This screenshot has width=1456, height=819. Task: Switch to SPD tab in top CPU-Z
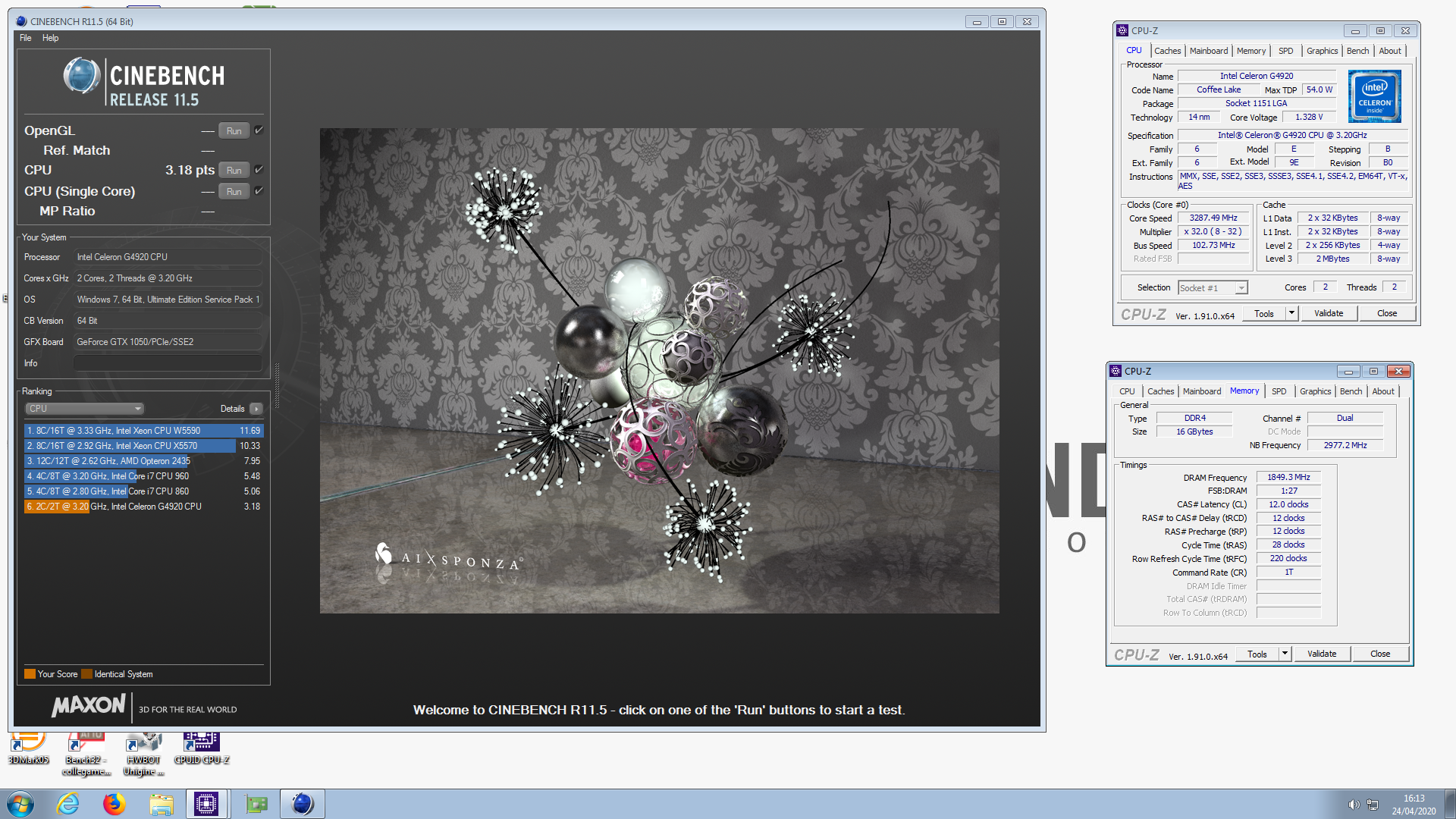point(1285,51)
